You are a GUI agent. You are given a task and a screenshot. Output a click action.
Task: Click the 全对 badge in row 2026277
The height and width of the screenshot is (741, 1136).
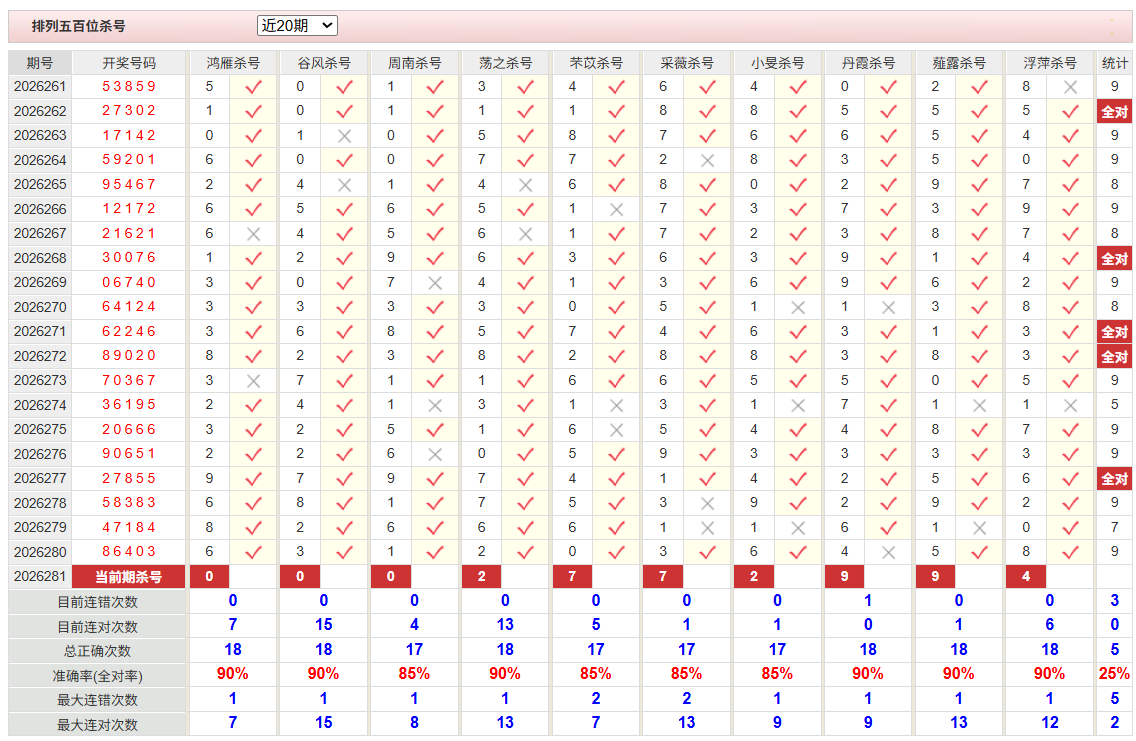pyautogui.click(x=1114, y=479)
